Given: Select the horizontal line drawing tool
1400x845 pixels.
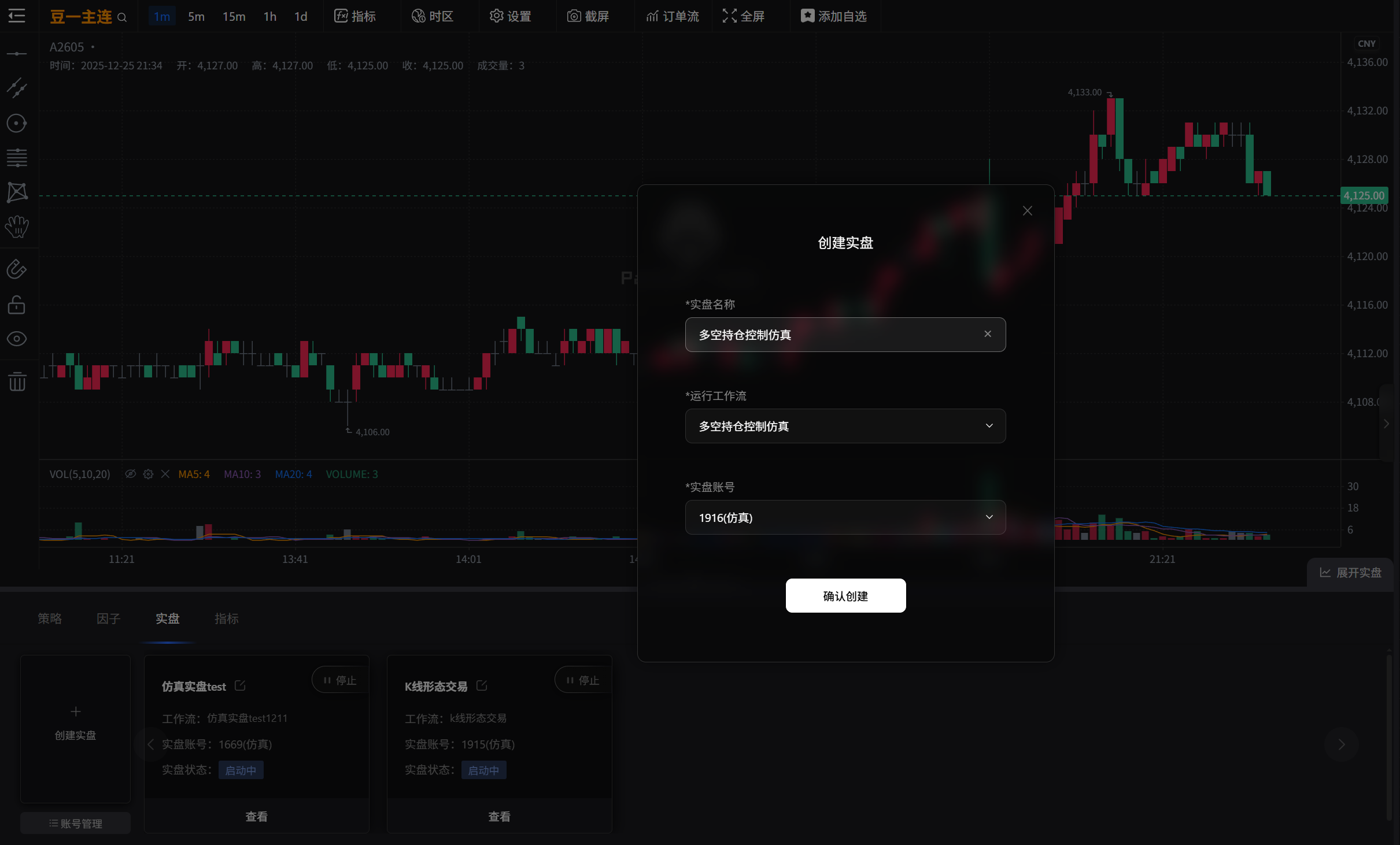Looking at the screenshot, I should pos(17,54).
